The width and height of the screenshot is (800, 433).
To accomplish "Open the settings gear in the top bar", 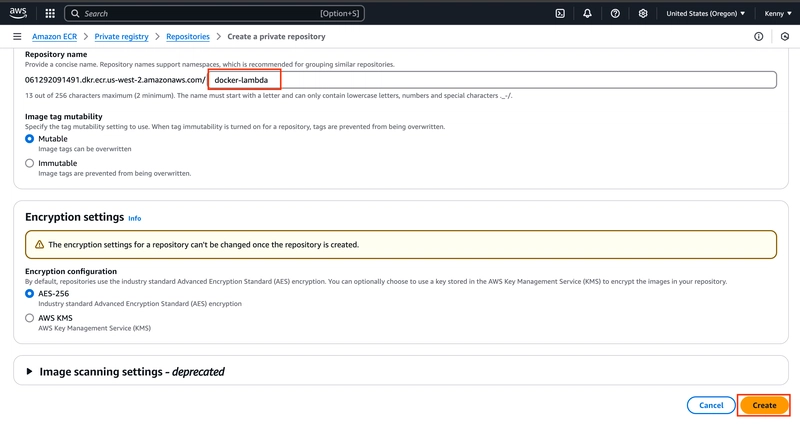I will 642,13.
